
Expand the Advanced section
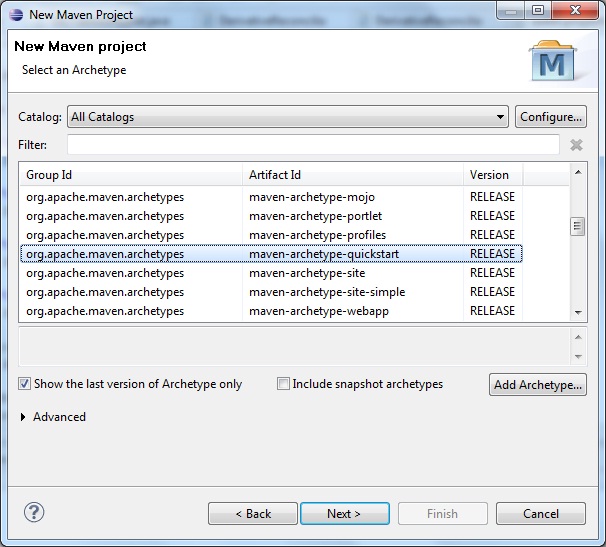point(23,417)
